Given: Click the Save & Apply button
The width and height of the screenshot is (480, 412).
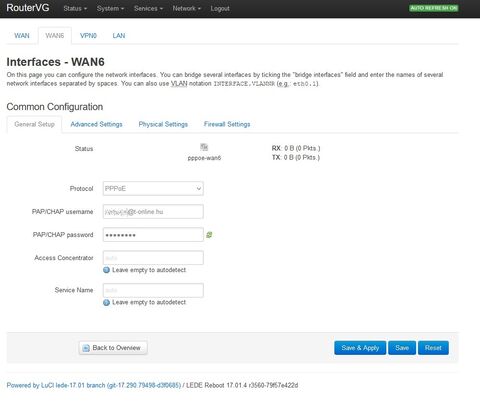Looking at the screenshot, I should pos(360,348).
